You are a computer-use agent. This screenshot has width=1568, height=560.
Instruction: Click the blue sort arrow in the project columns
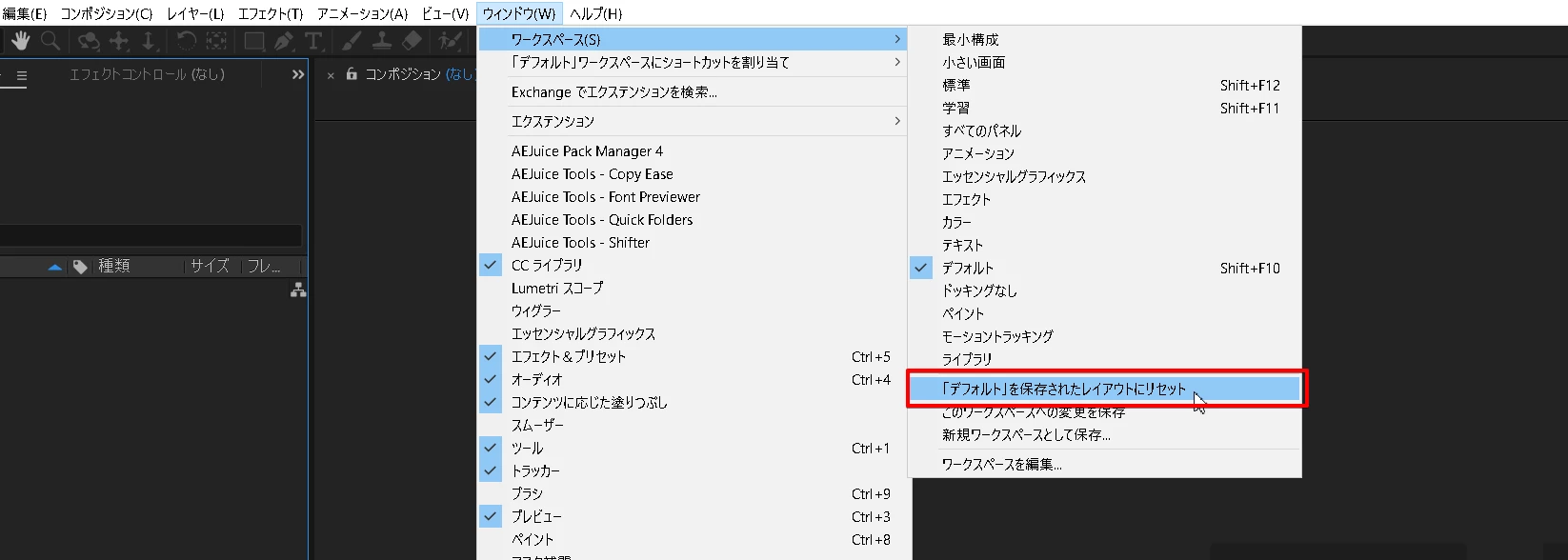[x=54, y=268]
